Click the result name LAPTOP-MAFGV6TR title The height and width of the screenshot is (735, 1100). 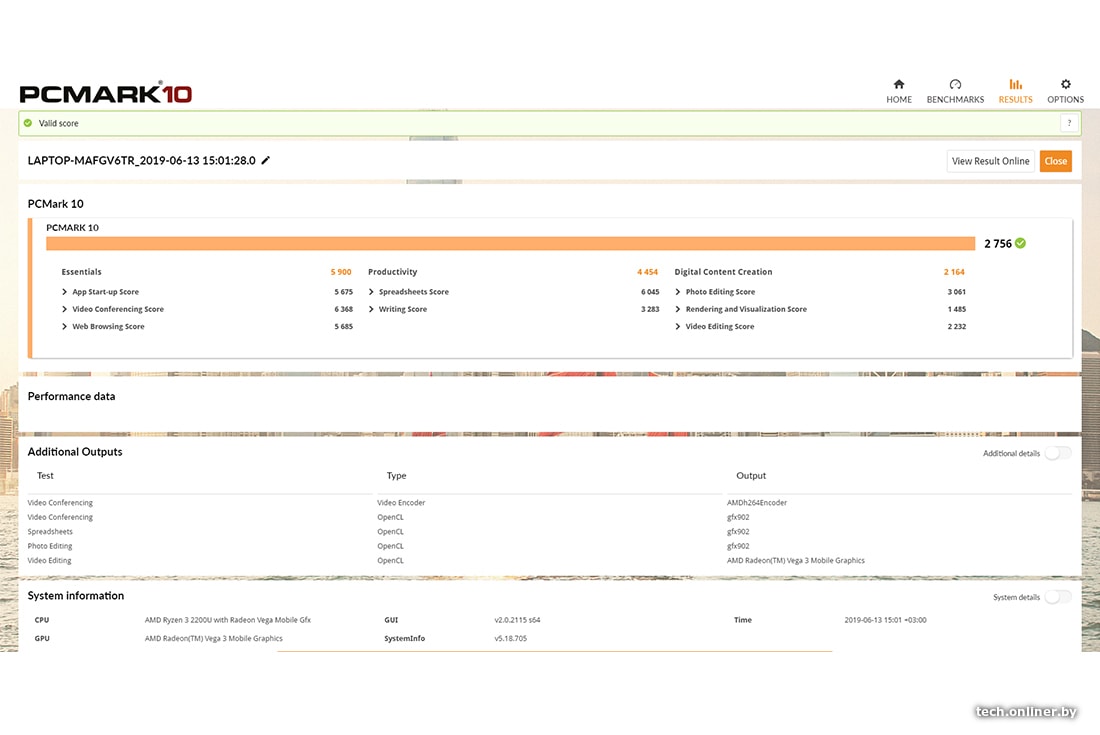pyautogui.click(x=141, y=161)
